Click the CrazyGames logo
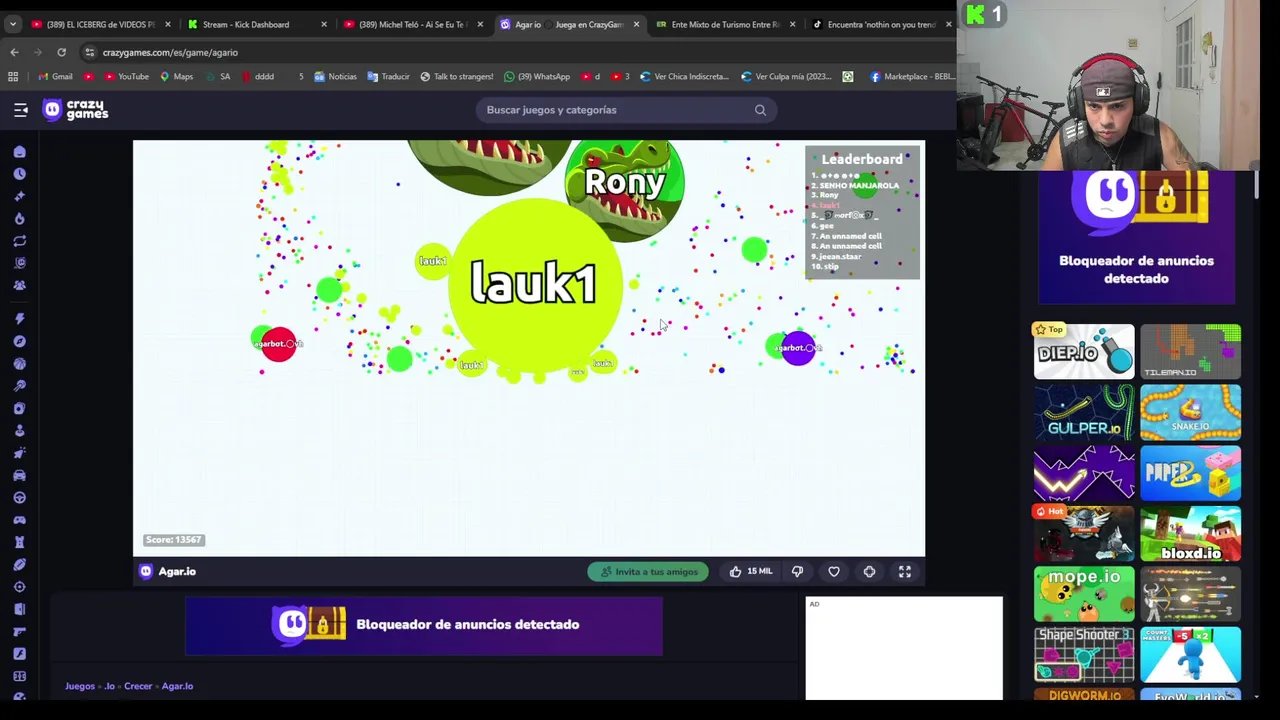This screenshot has width=1280, height=720. (x=76, y=110)
